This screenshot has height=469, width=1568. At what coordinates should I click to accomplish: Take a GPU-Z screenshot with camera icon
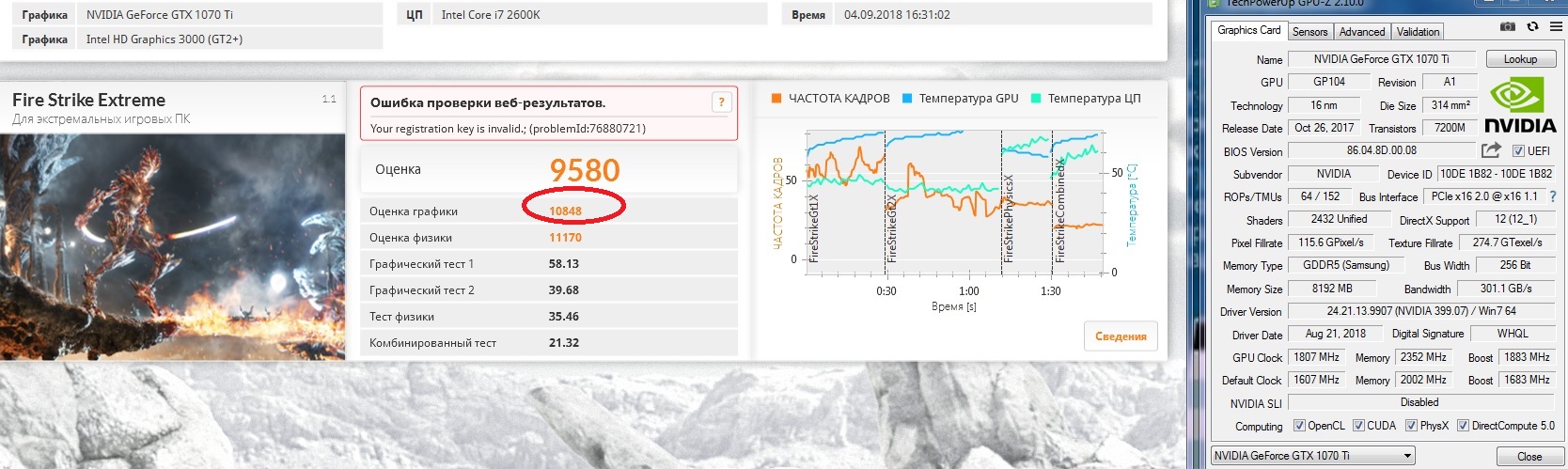[1508, 27]
